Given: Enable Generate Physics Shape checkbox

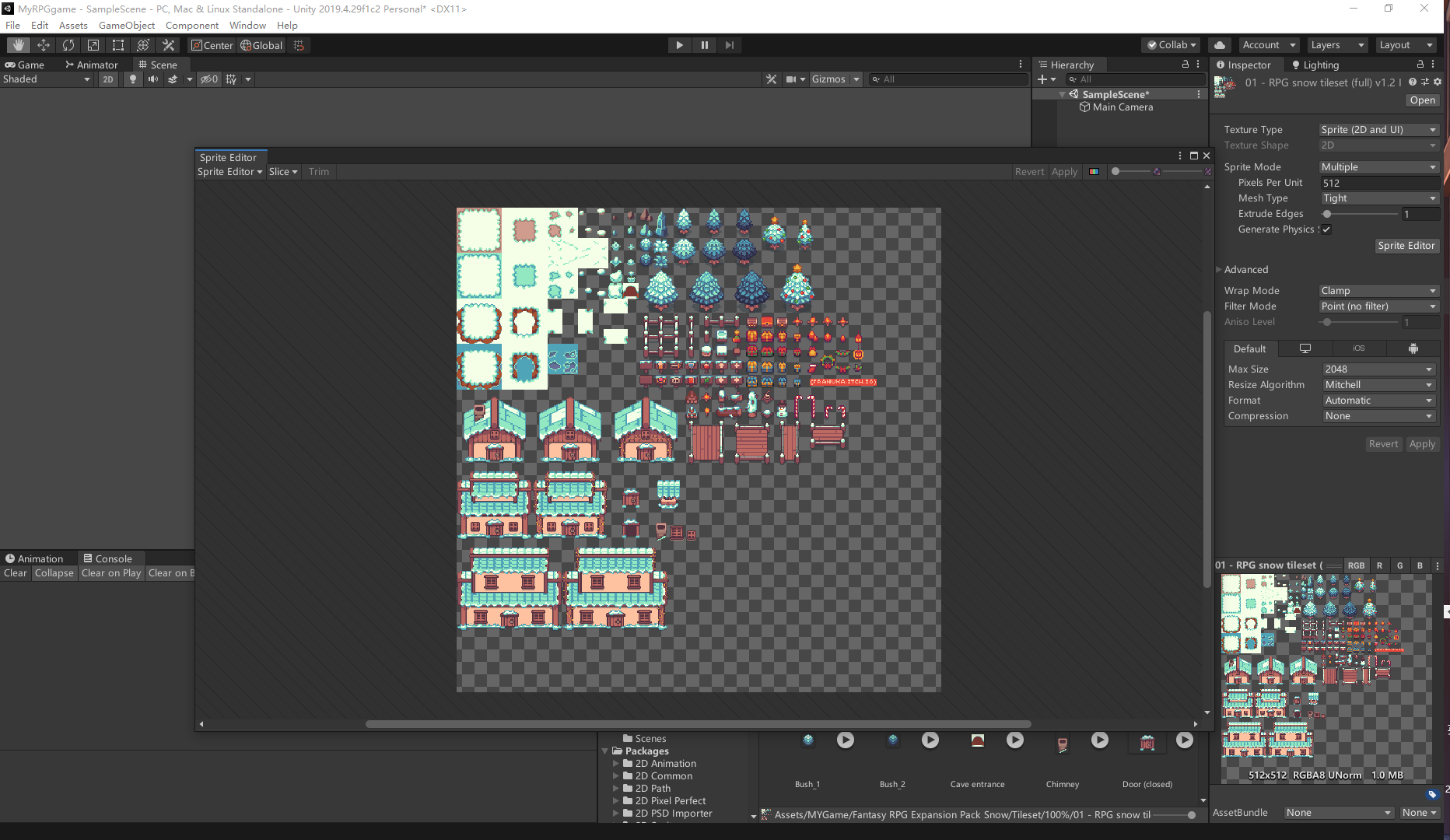Looking at the screenshot, I should [x=1326, y=229].
